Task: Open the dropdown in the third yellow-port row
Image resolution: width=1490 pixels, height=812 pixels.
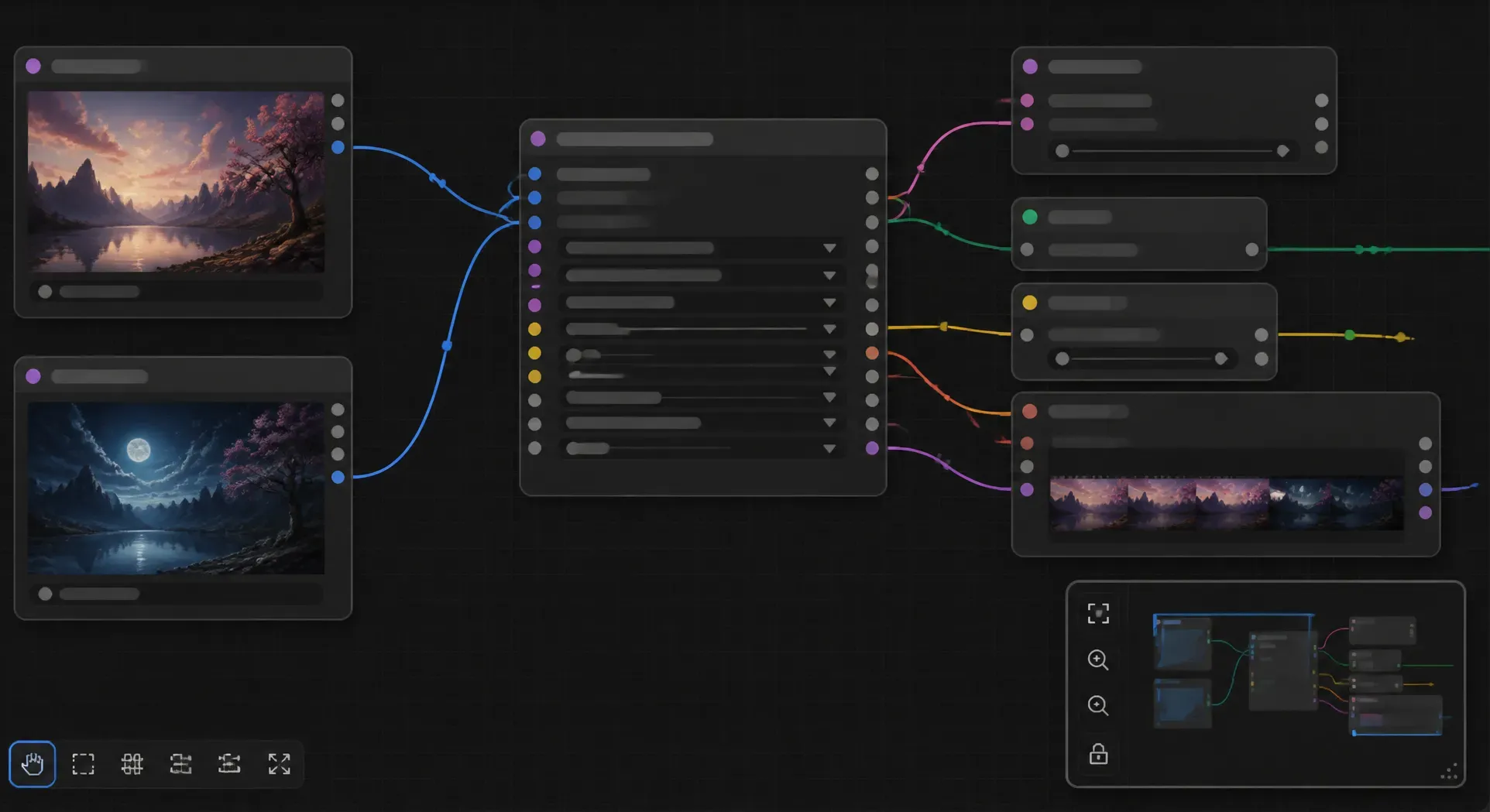Action: click(x=829, y=372)
